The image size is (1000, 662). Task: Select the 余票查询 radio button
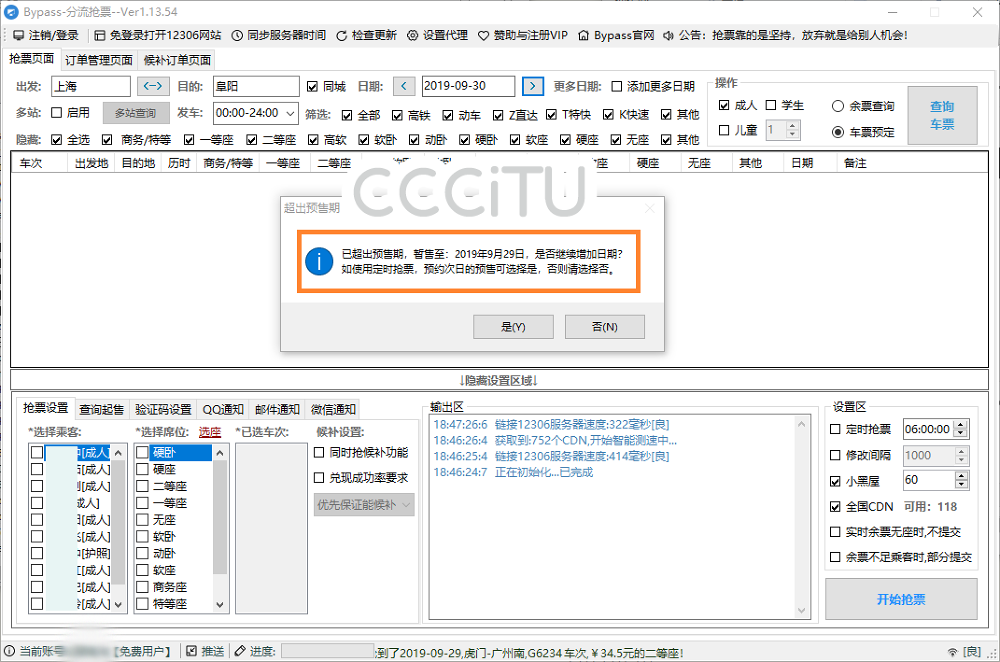point(838,106)
